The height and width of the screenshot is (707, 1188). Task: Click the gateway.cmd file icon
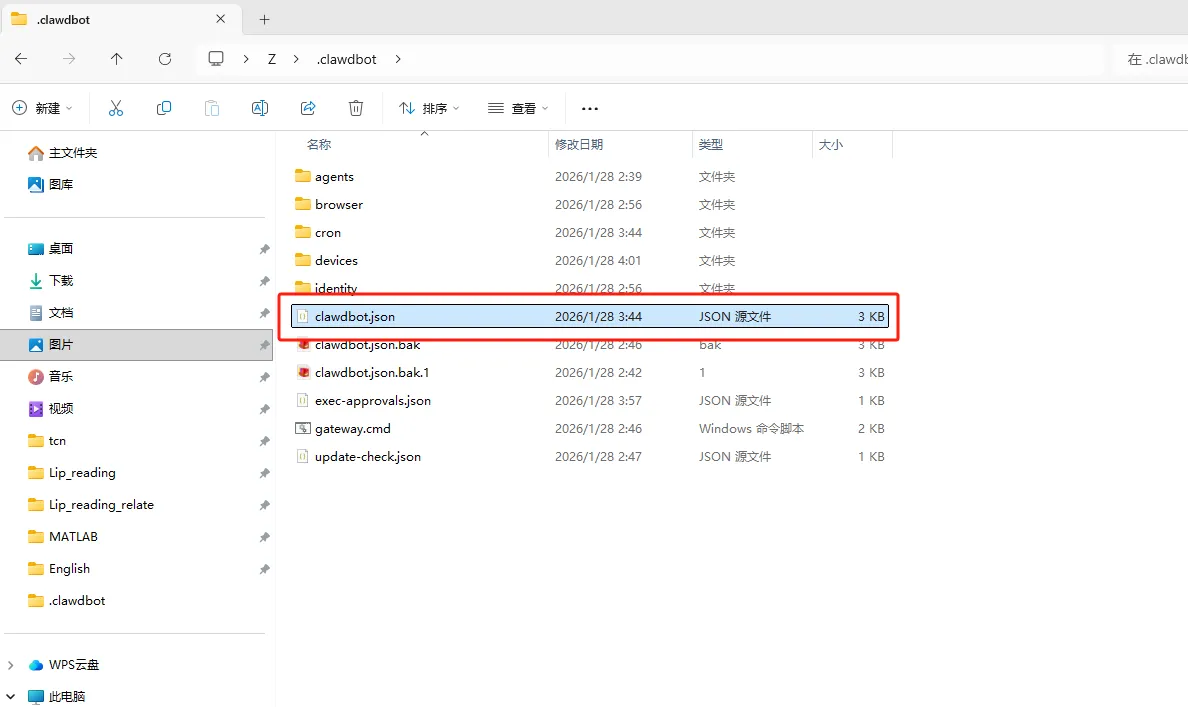point(303,428)
